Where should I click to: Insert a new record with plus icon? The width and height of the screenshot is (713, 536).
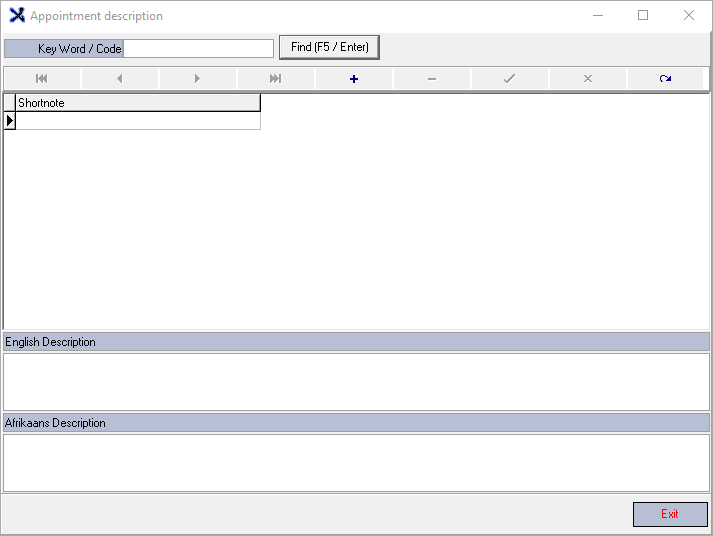click(x=354, y=79)
